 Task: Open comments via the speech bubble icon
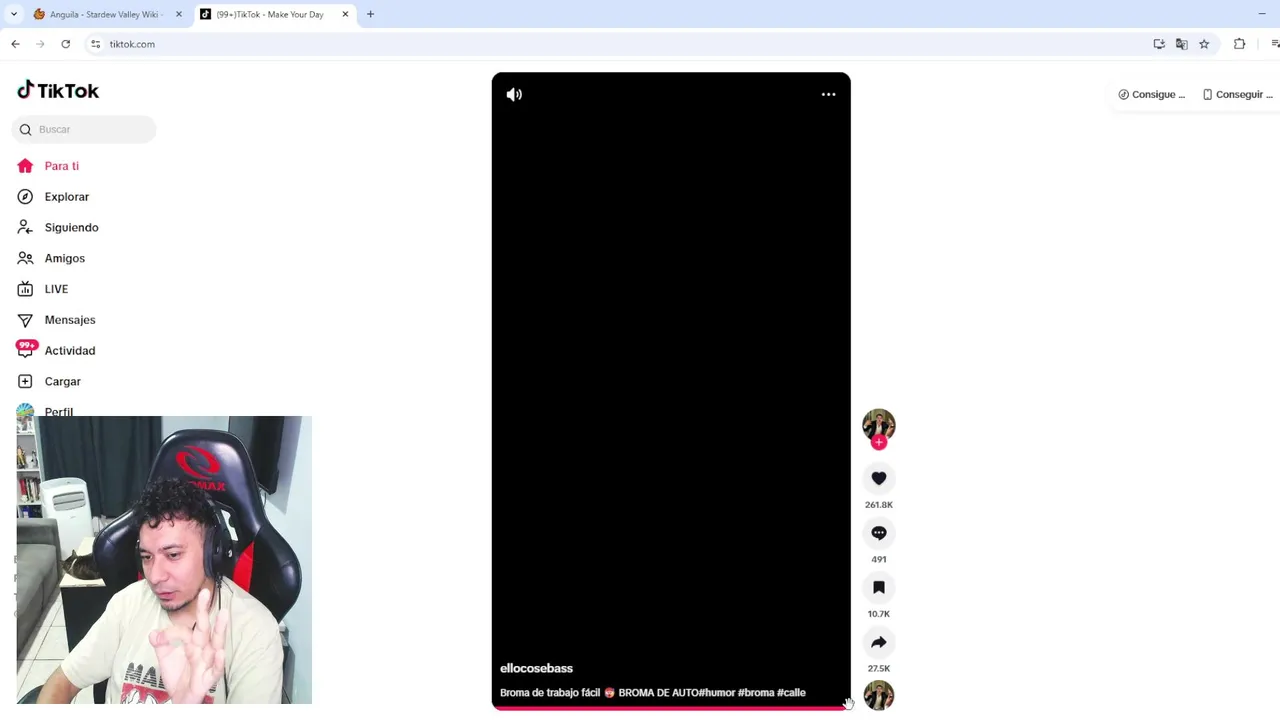pyautogui.click(x=879, y=533)
